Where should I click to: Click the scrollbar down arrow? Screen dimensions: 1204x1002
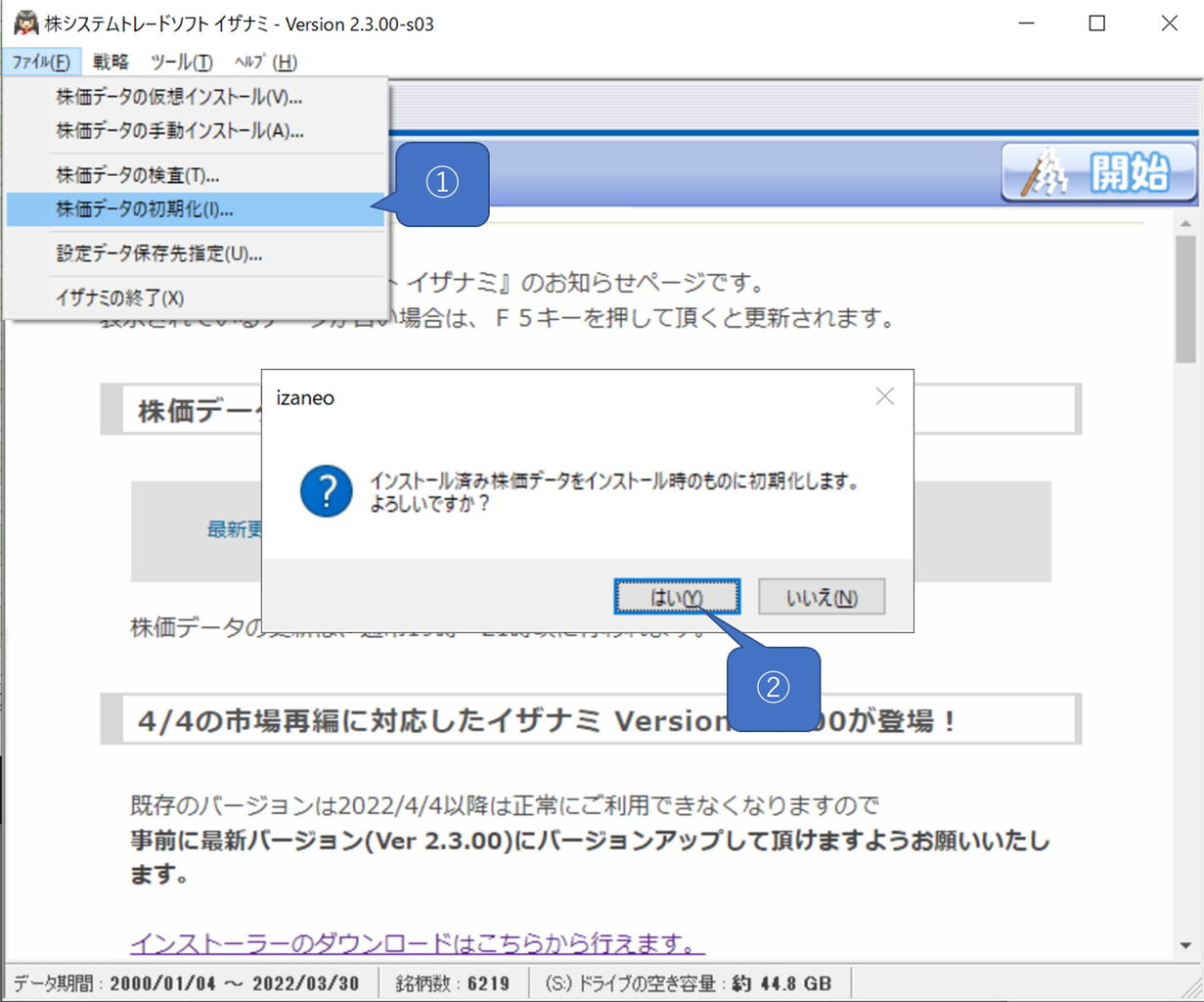(x=1186, y=945)
